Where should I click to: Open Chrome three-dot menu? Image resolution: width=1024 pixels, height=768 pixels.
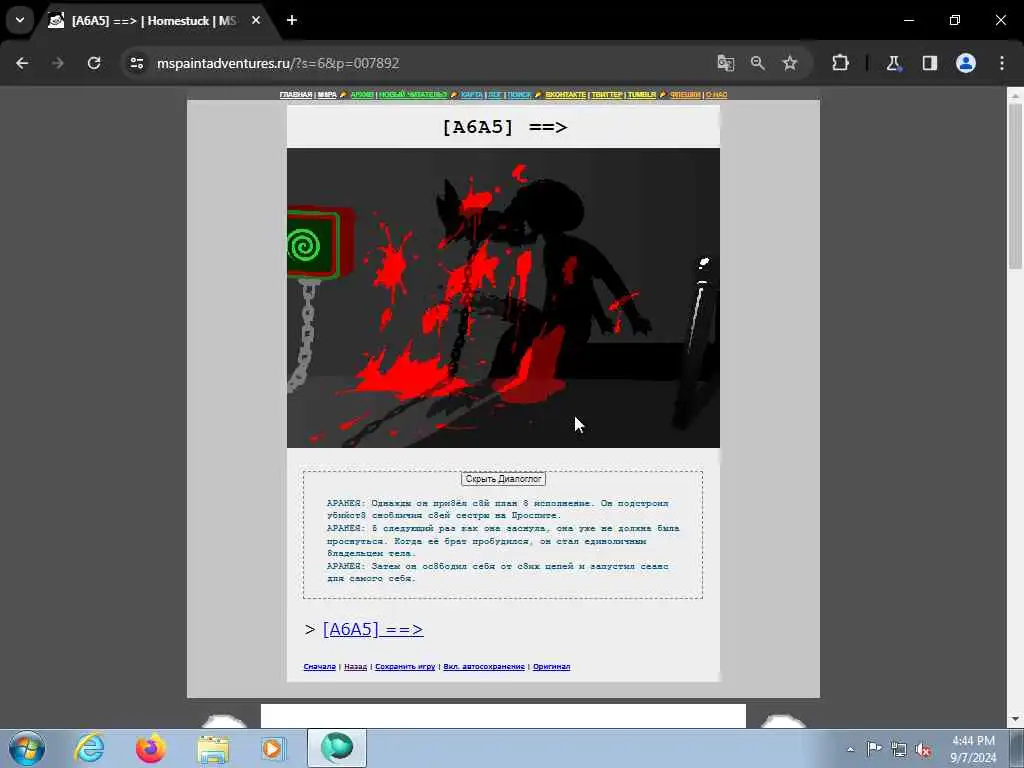[x=1002, y=63]
